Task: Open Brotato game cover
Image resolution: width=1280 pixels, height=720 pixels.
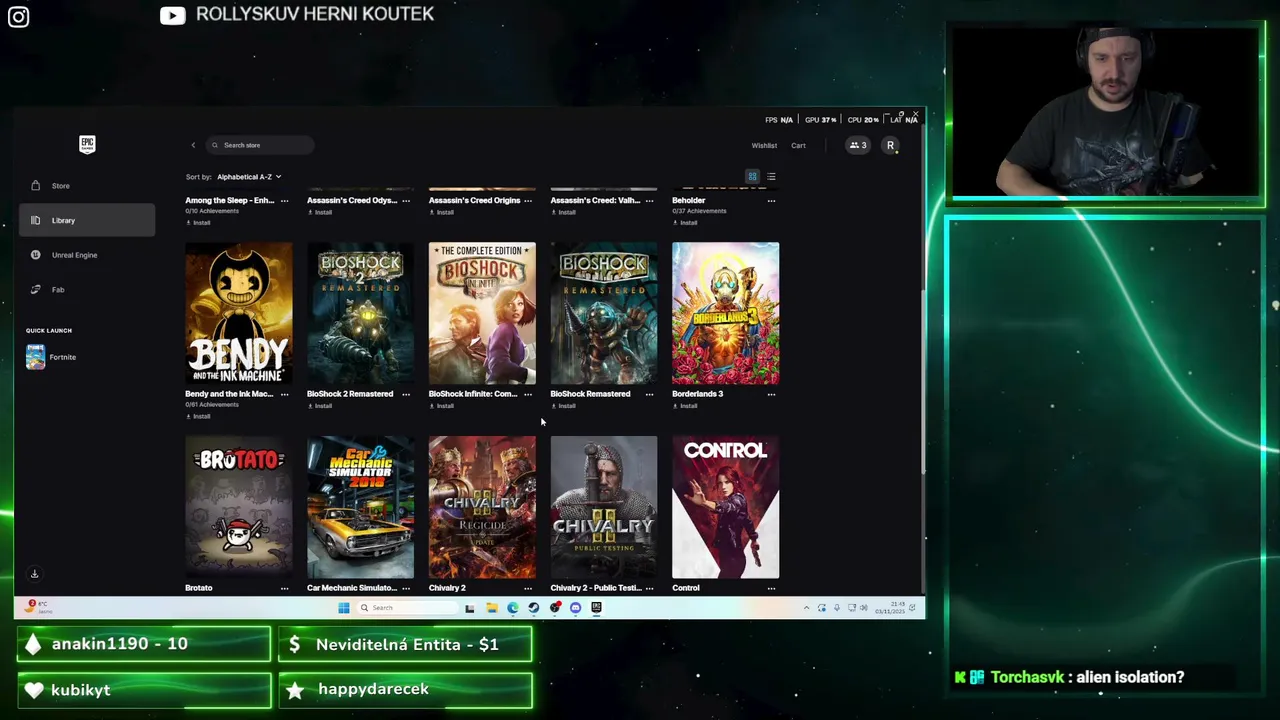Action: click(239, 507)
